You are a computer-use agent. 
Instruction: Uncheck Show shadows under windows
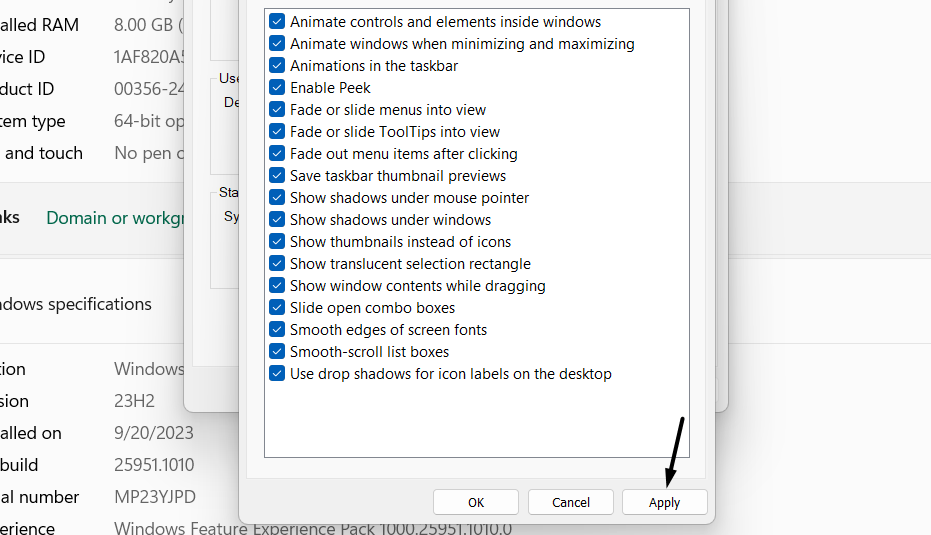tap(277, 220)
